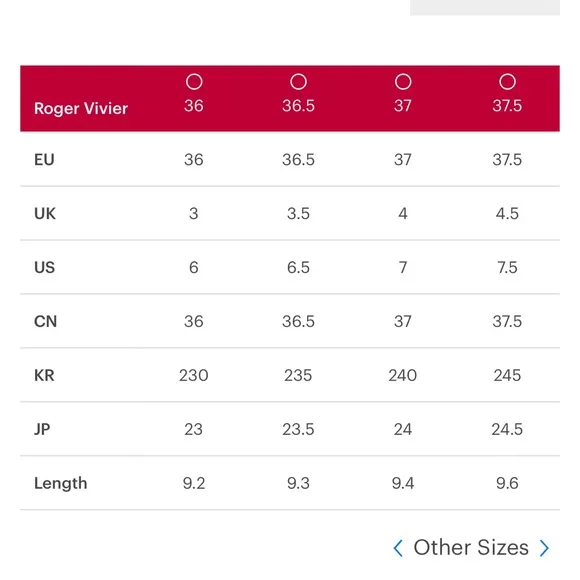The width and height of the screenshot is (580, 580).
Task: Click the EU row label
Action: coord(44,160)
